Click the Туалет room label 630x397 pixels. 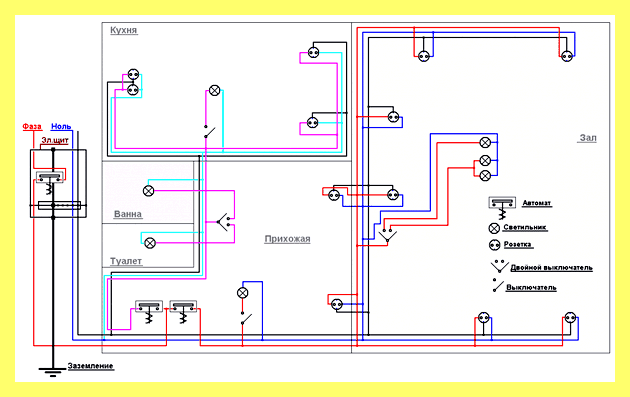[126, 261]
